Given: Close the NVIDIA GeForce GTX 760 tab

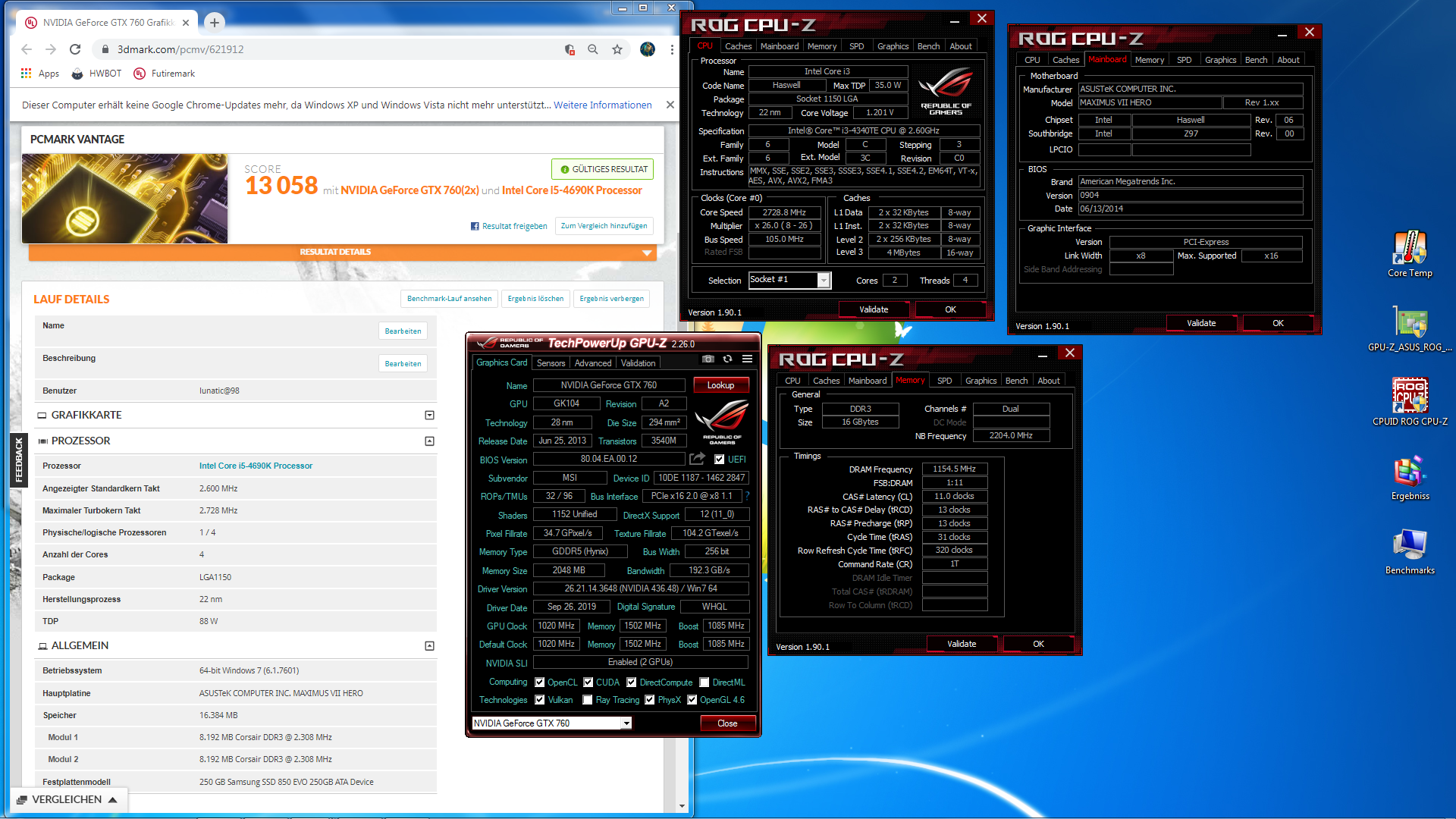Looking at the screenshot, I should pyautogui.click(x=187, y=23).
